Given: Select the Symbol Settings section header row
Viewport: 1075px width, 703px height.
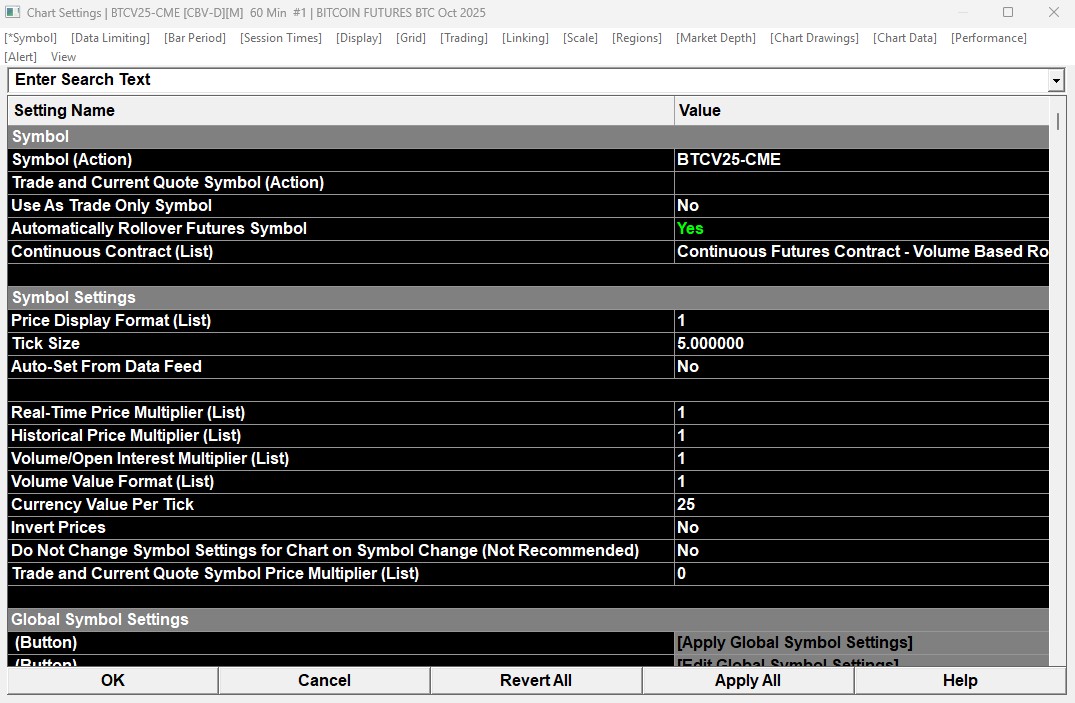Looking at the screenshot, I should click(528, 298).
